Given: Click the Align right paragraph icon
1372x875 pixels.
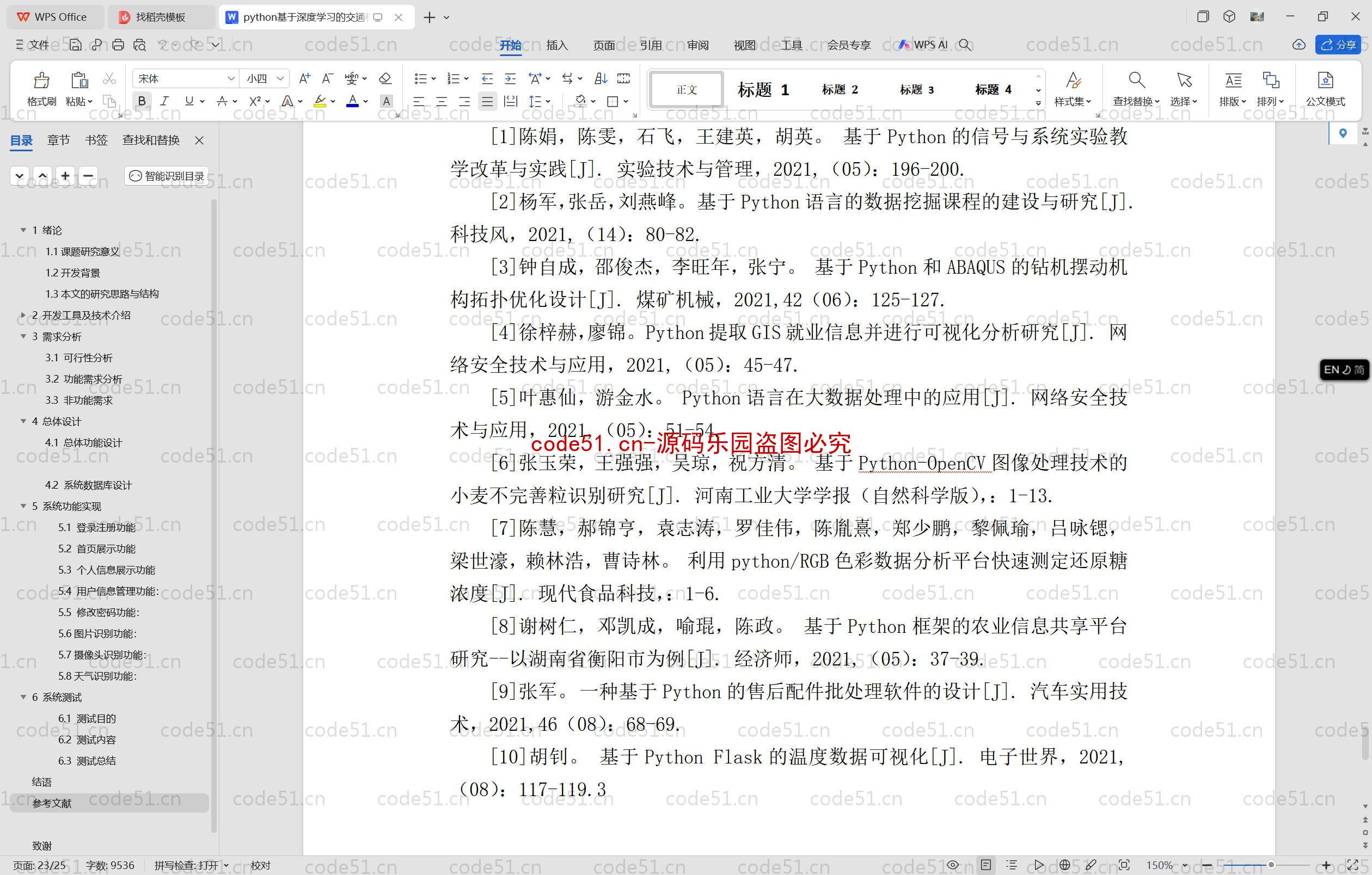Looking at the screenshot, I should (x=464, y=102).
